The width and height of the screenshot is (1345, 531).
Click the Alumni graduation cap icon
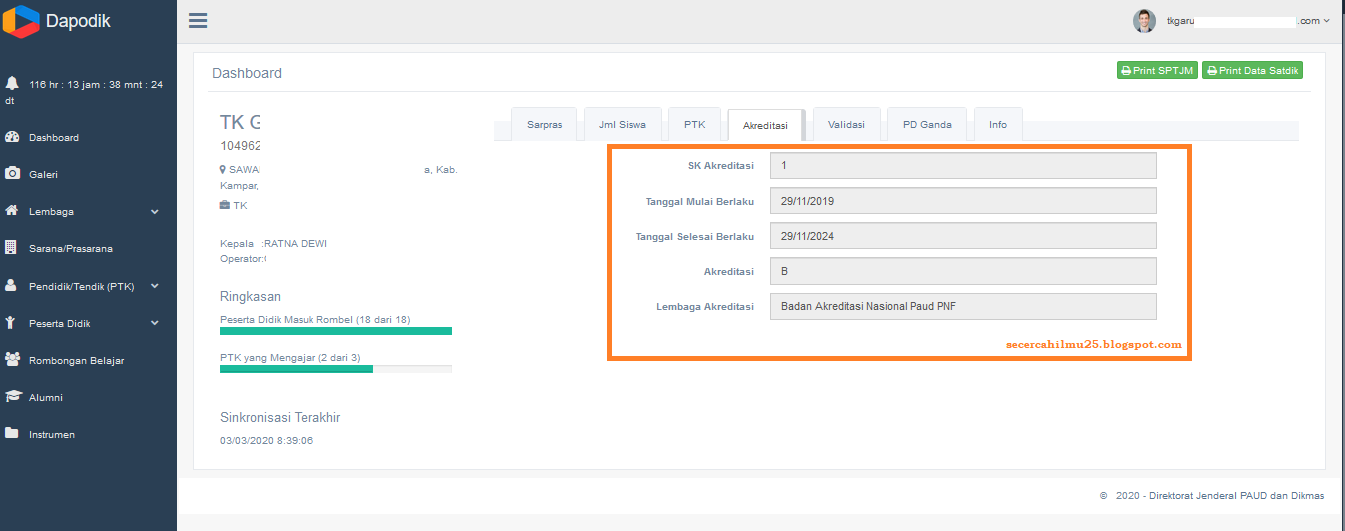coord(12,397)
